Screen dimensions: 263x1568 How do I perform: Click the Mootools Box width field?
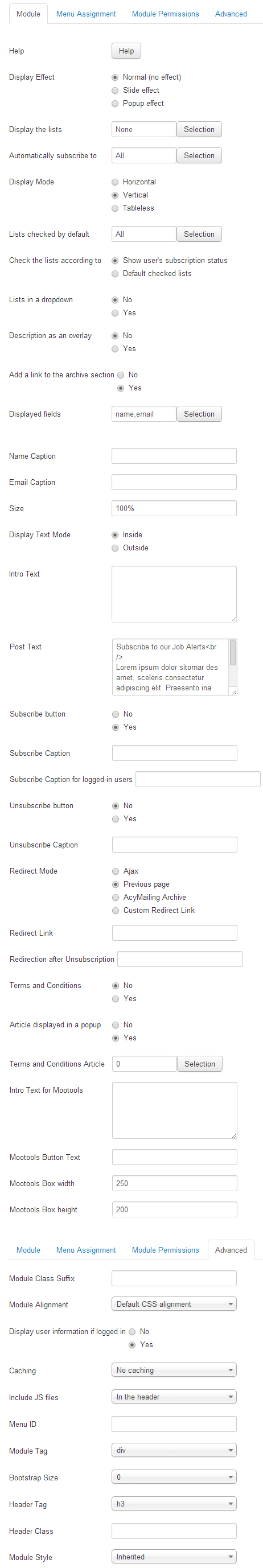pos(175,1183)
